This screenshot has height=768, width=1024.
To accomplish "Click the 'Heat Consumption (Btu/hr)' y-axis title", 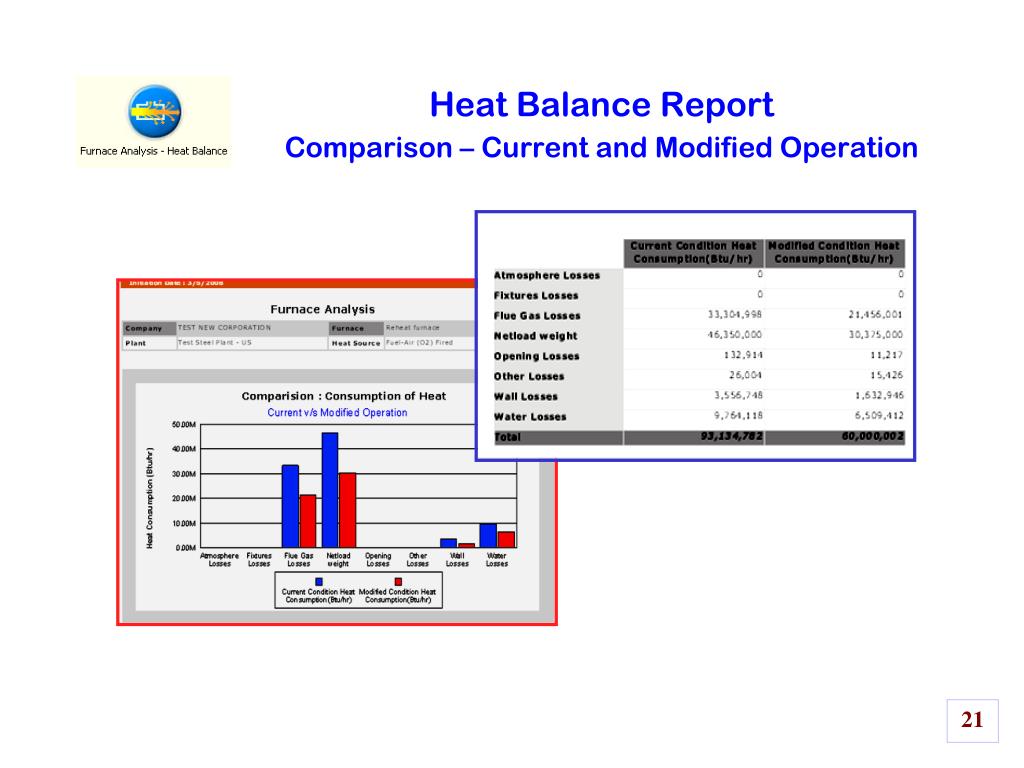I will tap(150, 498).
